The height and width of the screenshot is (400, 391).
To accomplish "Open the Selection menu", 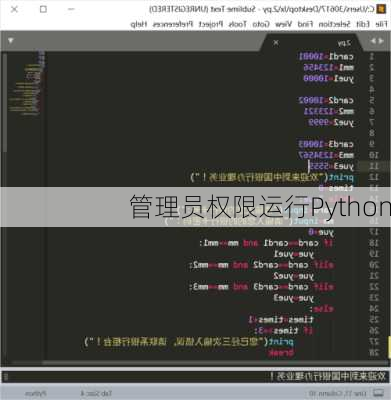I will pyautogui.click(x=334, y=24).
